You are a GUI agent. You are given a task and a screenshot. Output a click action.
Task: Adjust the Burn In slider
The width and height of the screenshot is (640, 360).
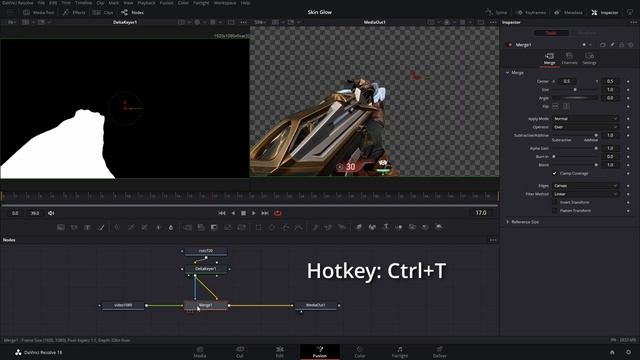575,157
